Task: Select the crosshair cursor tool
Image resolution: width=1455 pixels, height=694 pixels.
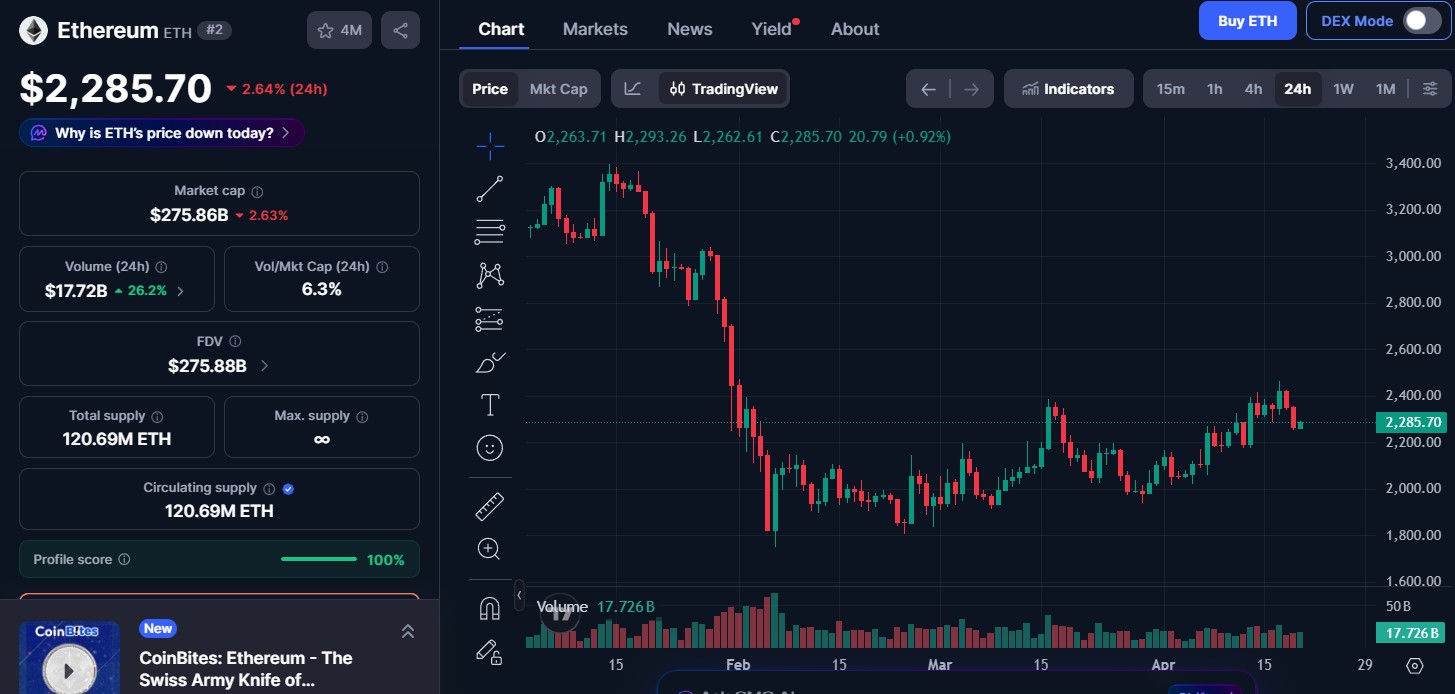Action: click(x=489, y=146)
